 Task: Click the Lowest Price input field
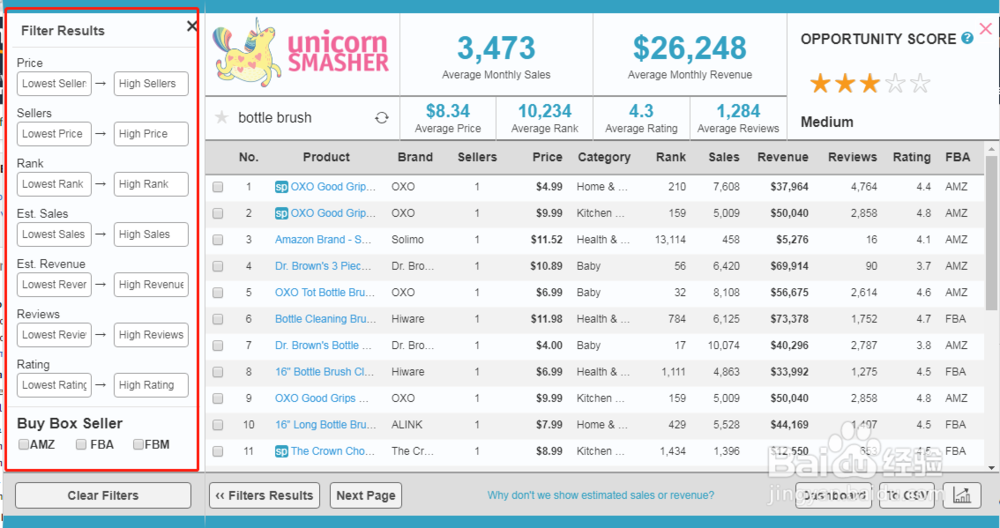[54, 134]
